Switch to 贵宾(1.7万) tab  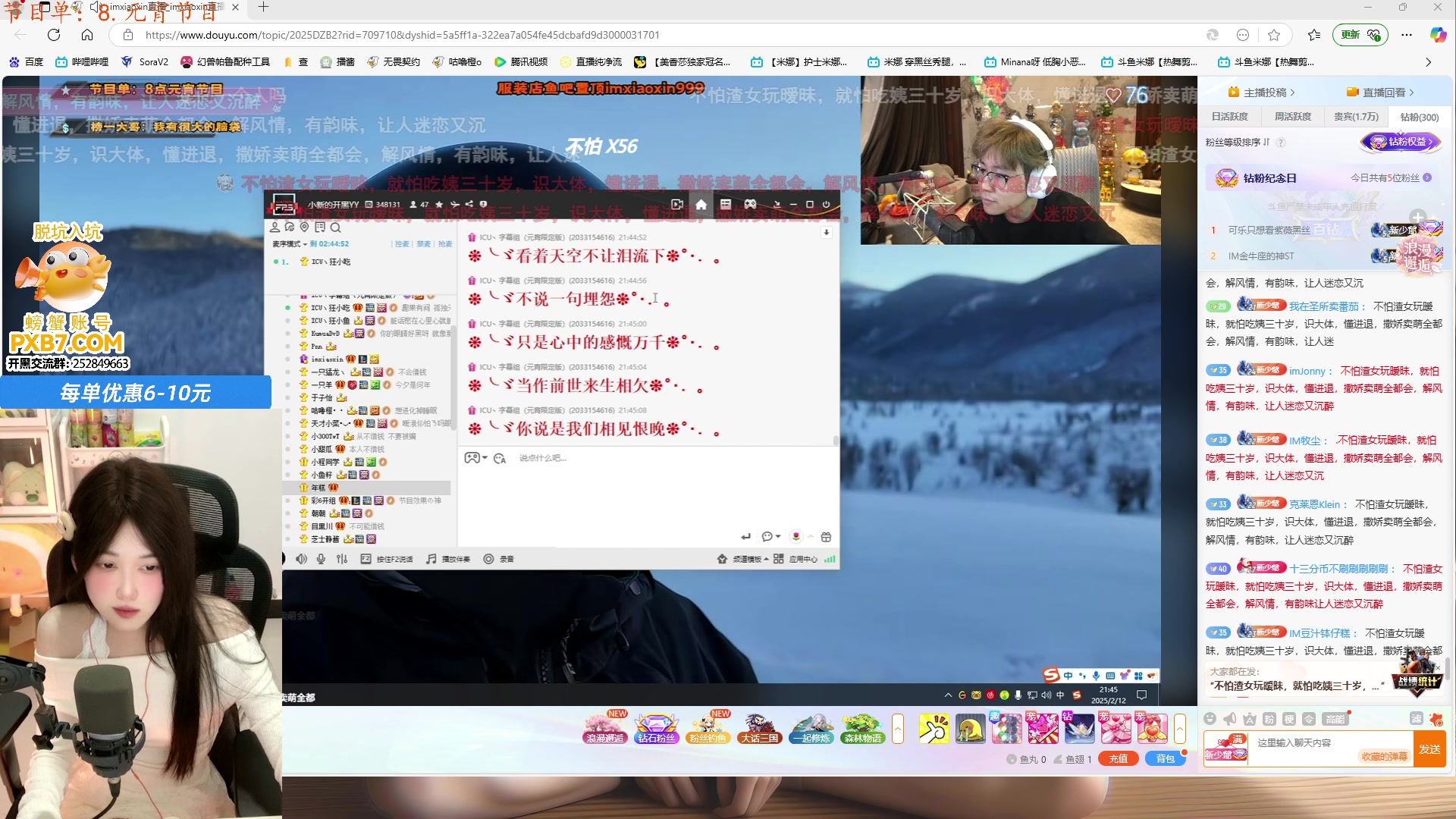point(1356,117)
